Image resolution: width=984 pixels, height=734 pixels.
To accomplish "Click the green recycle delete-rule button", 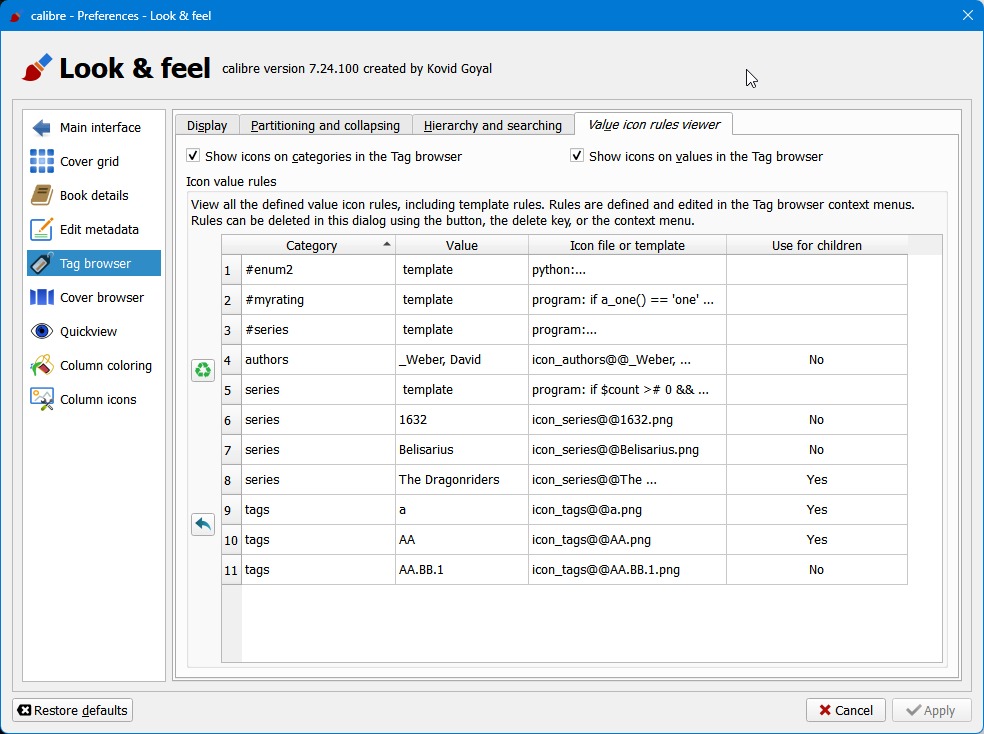I will coord(203,370).
